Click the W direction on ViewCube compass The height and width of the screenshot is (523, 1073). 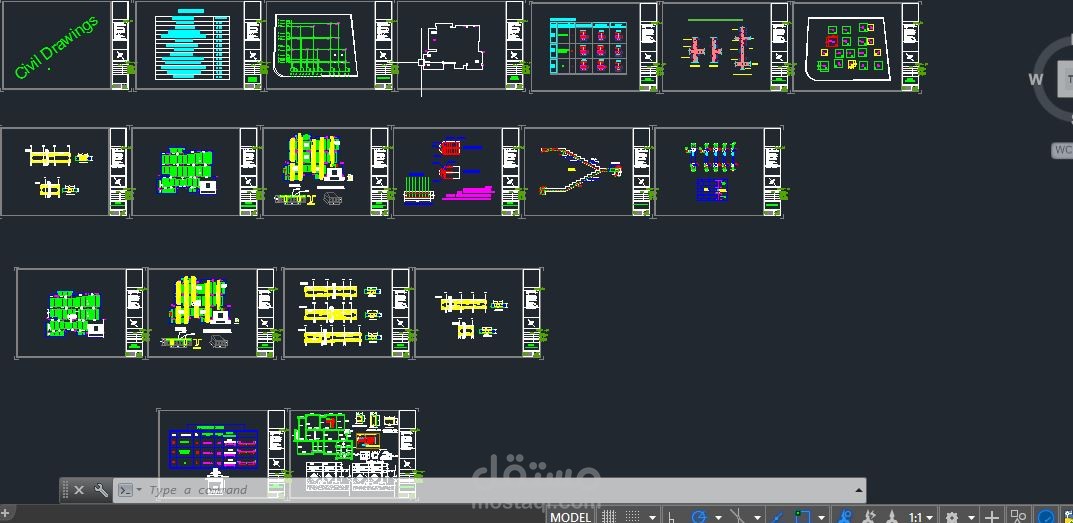click(x=1036, y=79)
